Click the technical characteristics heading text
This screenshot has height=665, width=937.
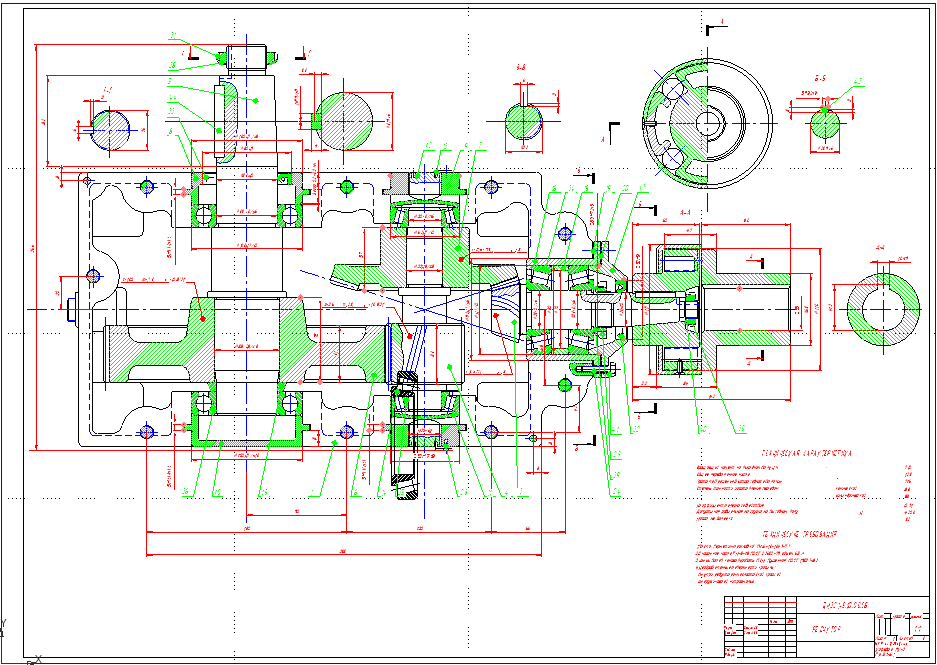(x=803, y=453)
